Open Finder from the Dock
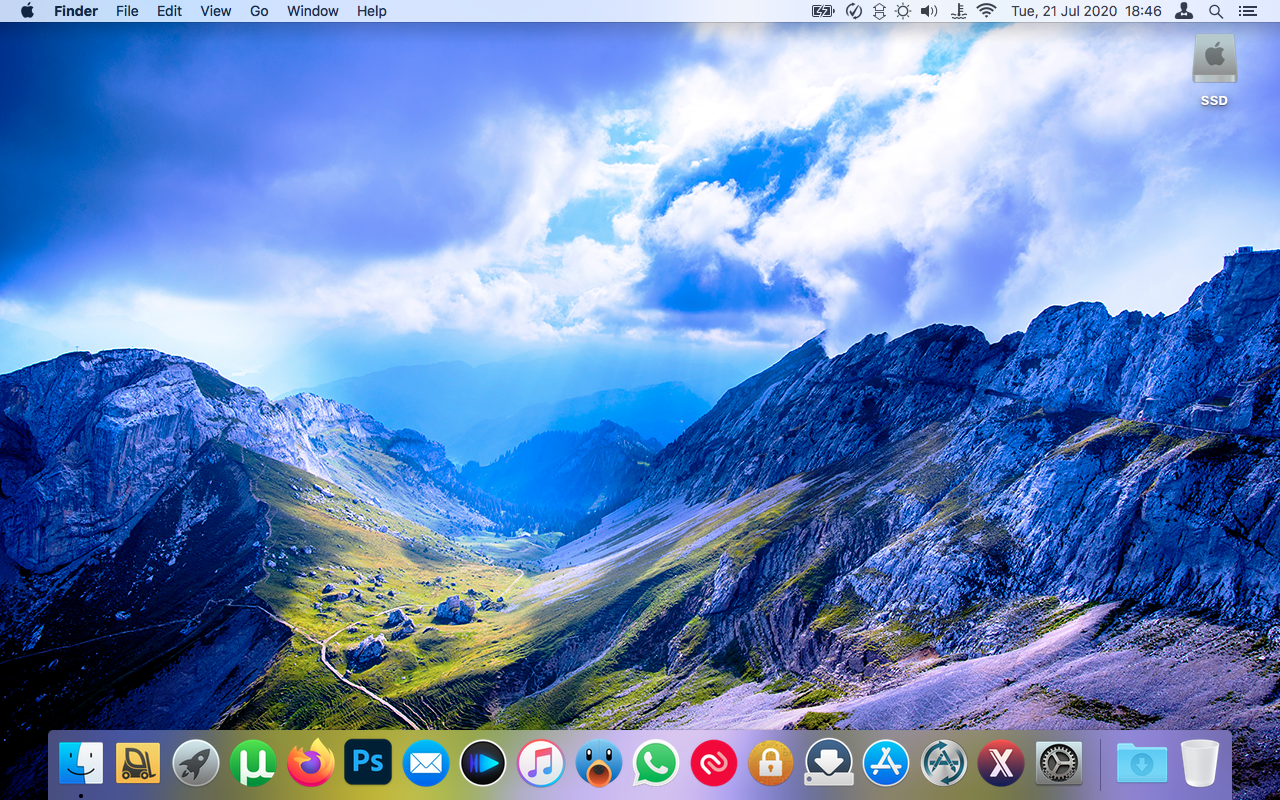This screenshot has height=800, width=1280. point(81,764)
